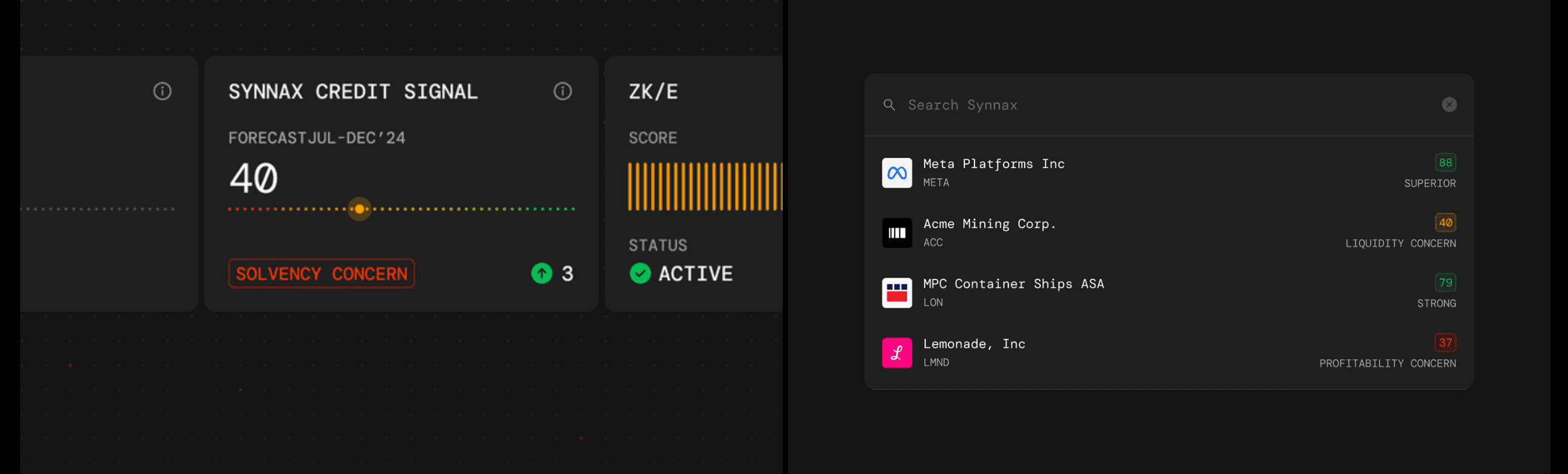
Task: Click the Solvency Concern badge
Action: 322,273
